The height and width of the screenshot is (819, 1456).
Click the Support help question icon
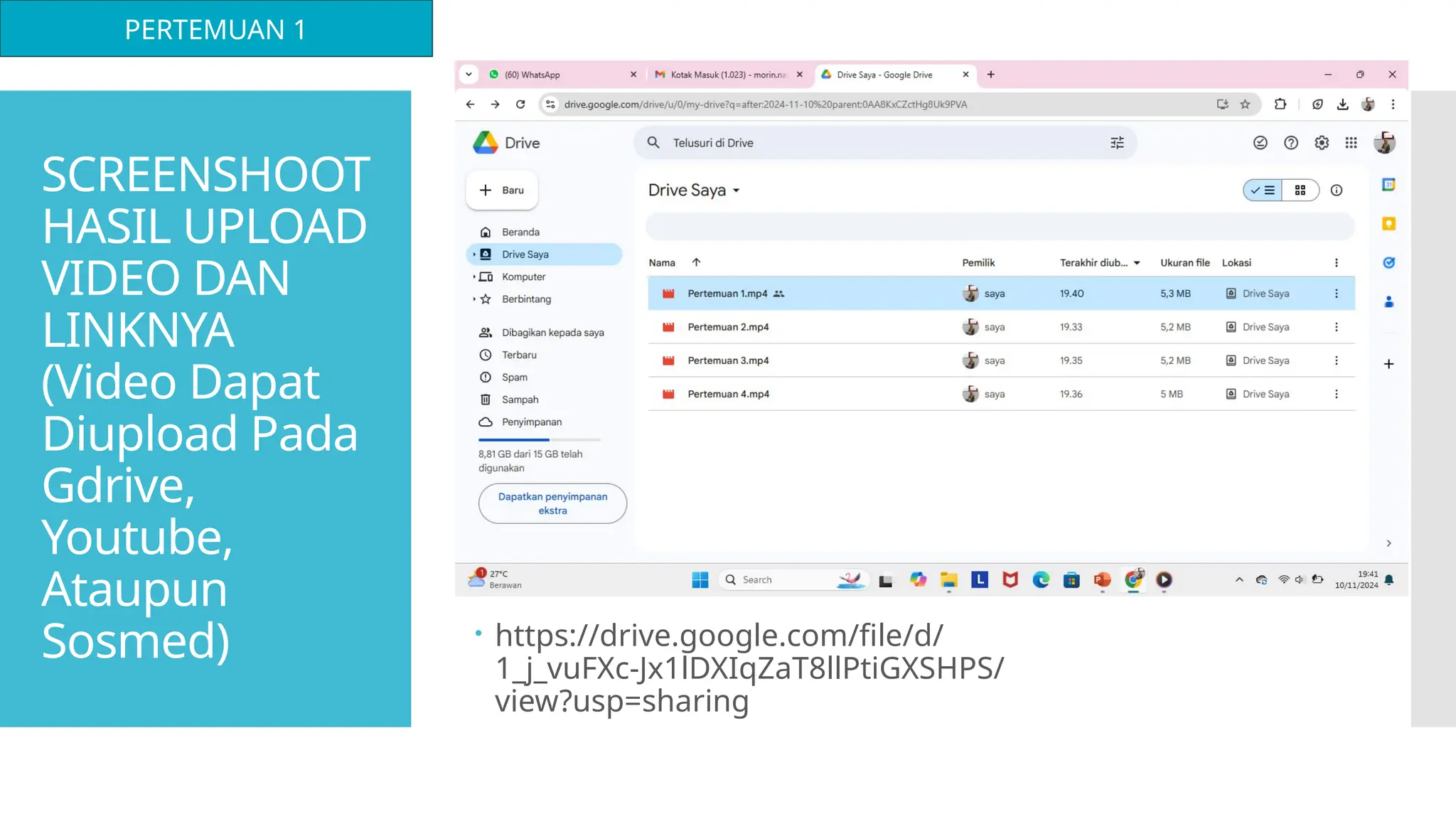click(1290, 143)
